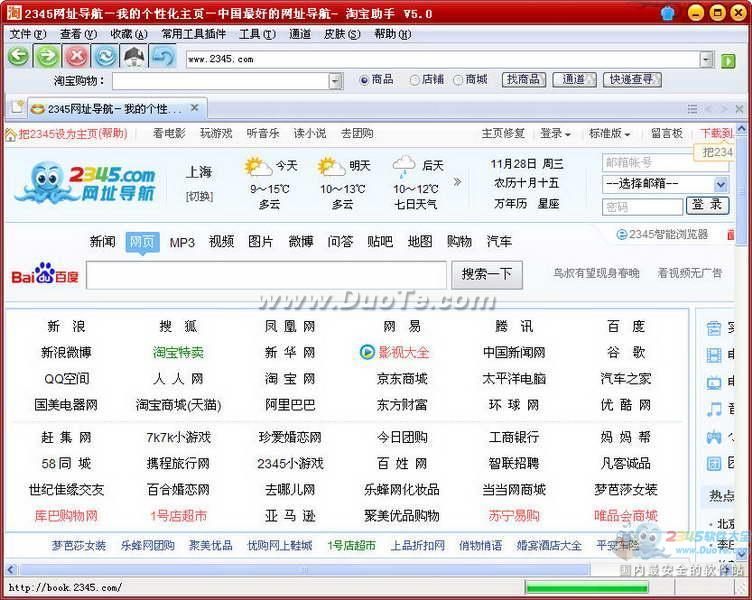Screen dimensions: 752x600
Task: Click the Home page house icon
Action: [134, 57]
